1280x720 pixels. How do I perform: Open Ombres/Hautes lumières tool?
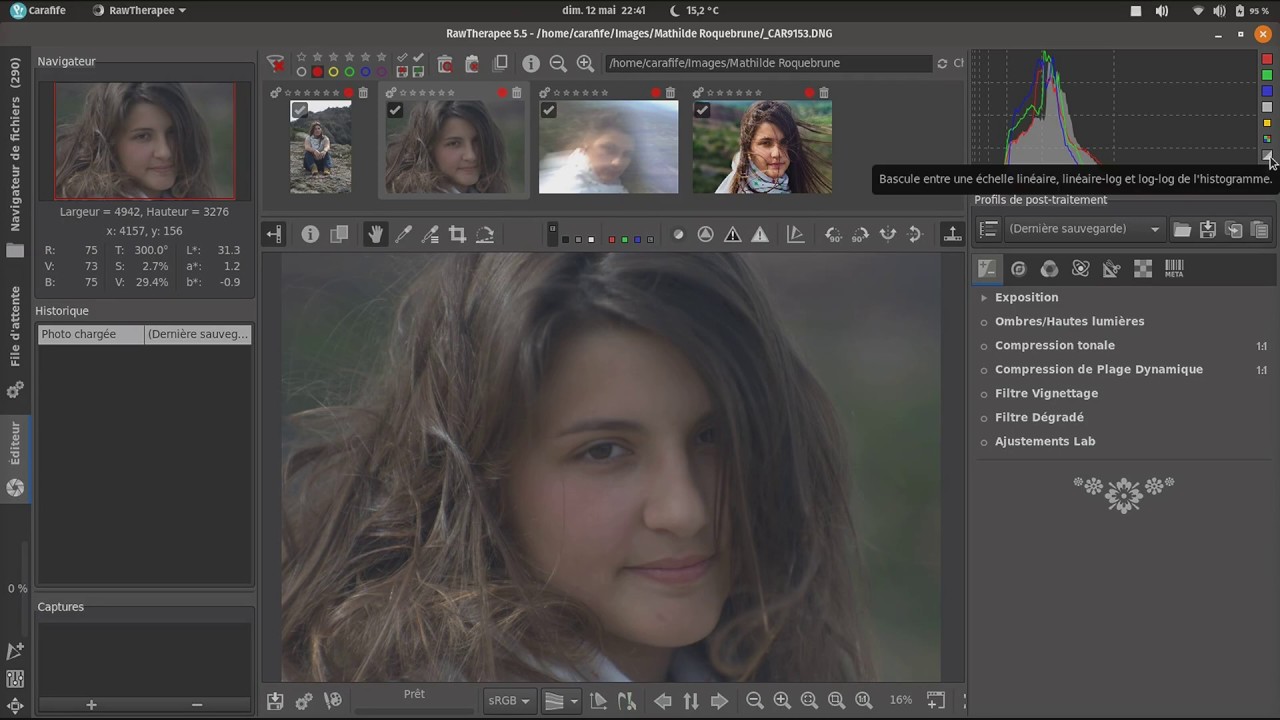pos(1069,321)
